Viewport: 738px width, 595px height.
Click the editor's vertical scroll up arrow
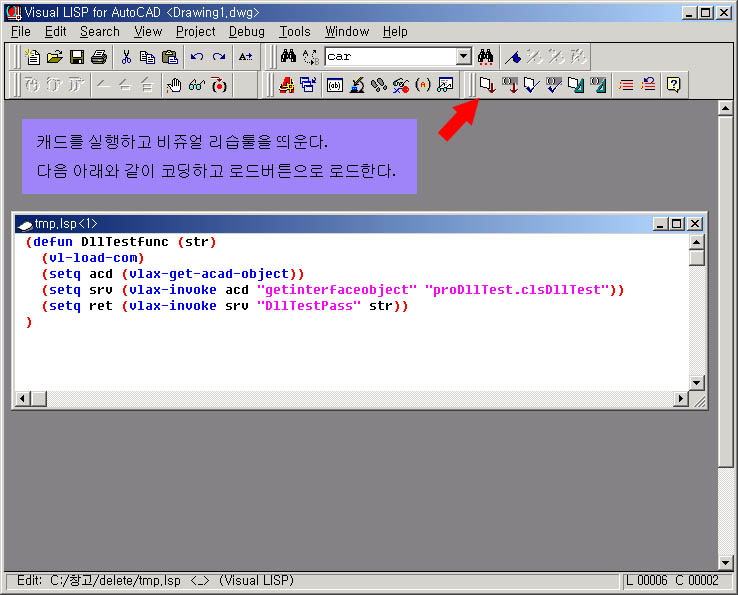[x=696, y=242]
